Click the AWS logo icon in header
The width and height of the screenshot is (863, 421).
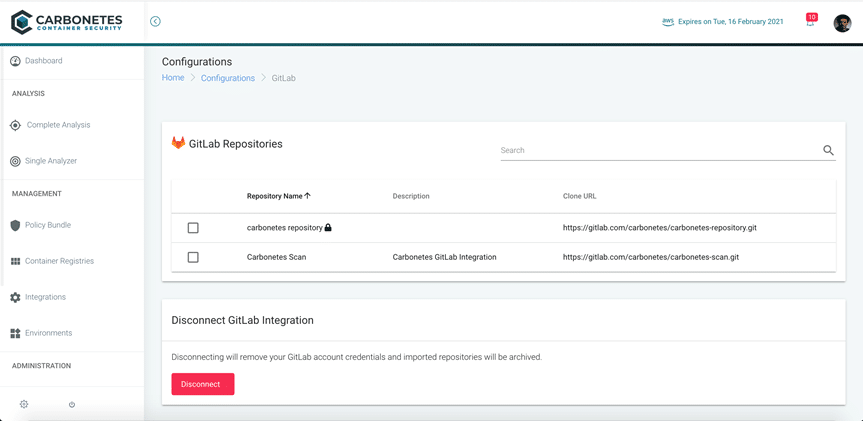(x=668, y=21)
